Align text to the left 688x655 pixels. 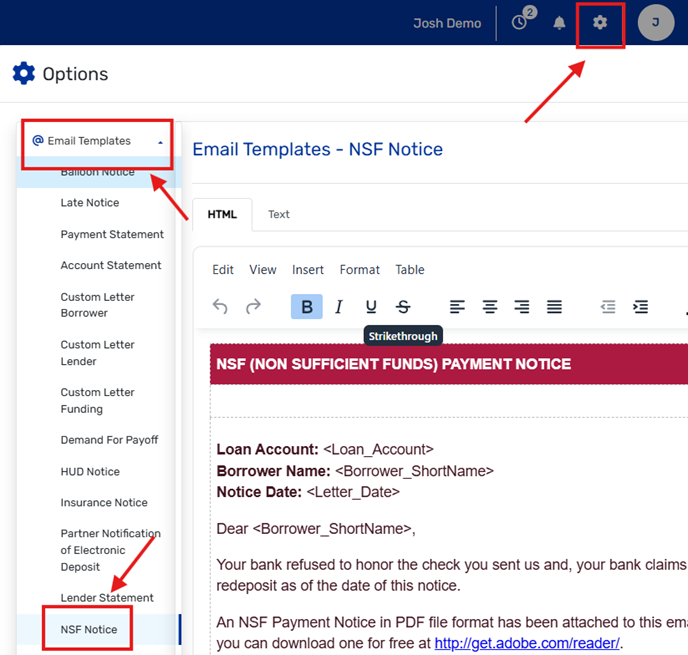click(457, 307)
